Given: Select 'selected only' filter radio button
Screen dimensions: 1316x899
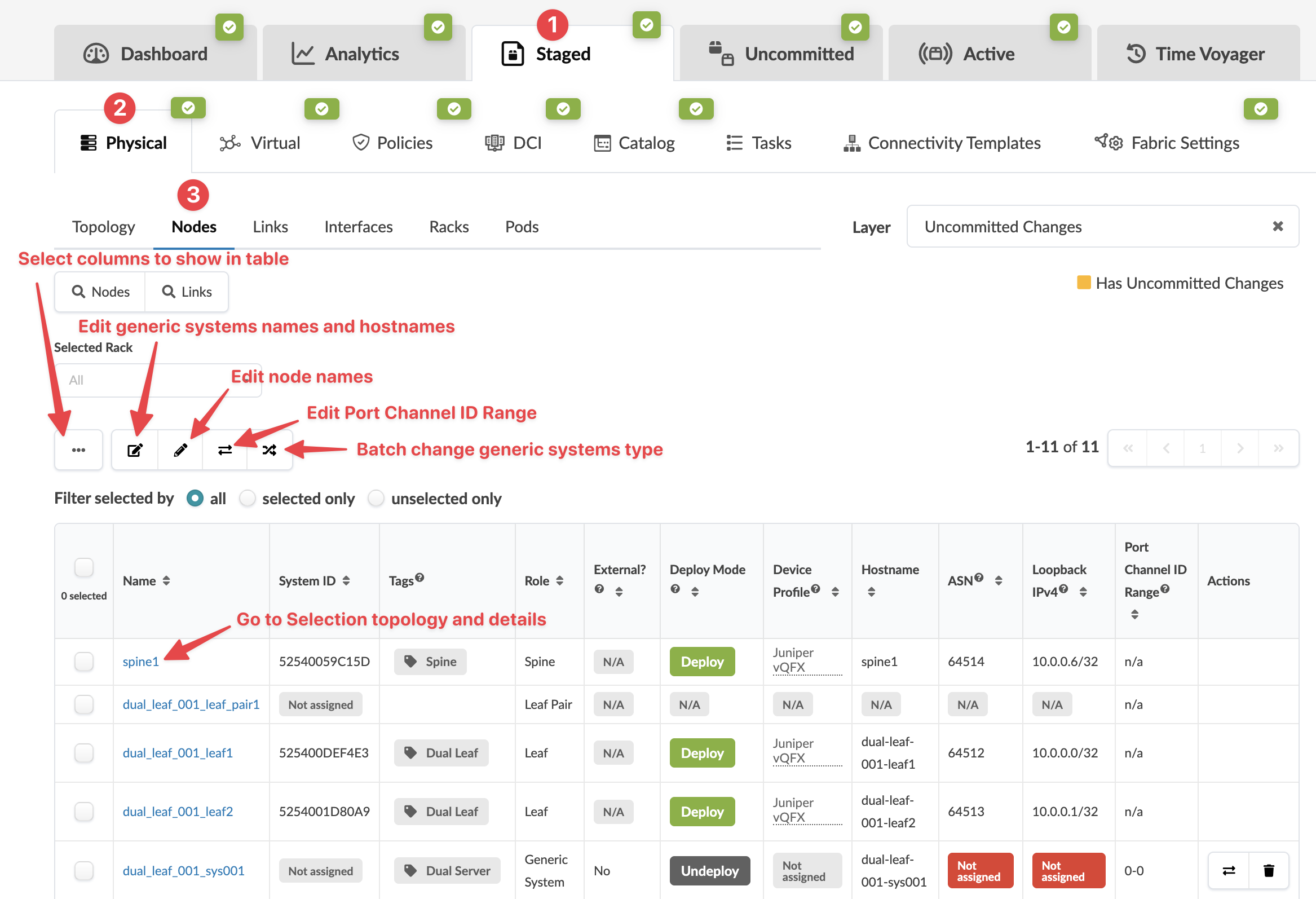Looking at the screenshot, I should pyautogui.click(x=248, y=499).
